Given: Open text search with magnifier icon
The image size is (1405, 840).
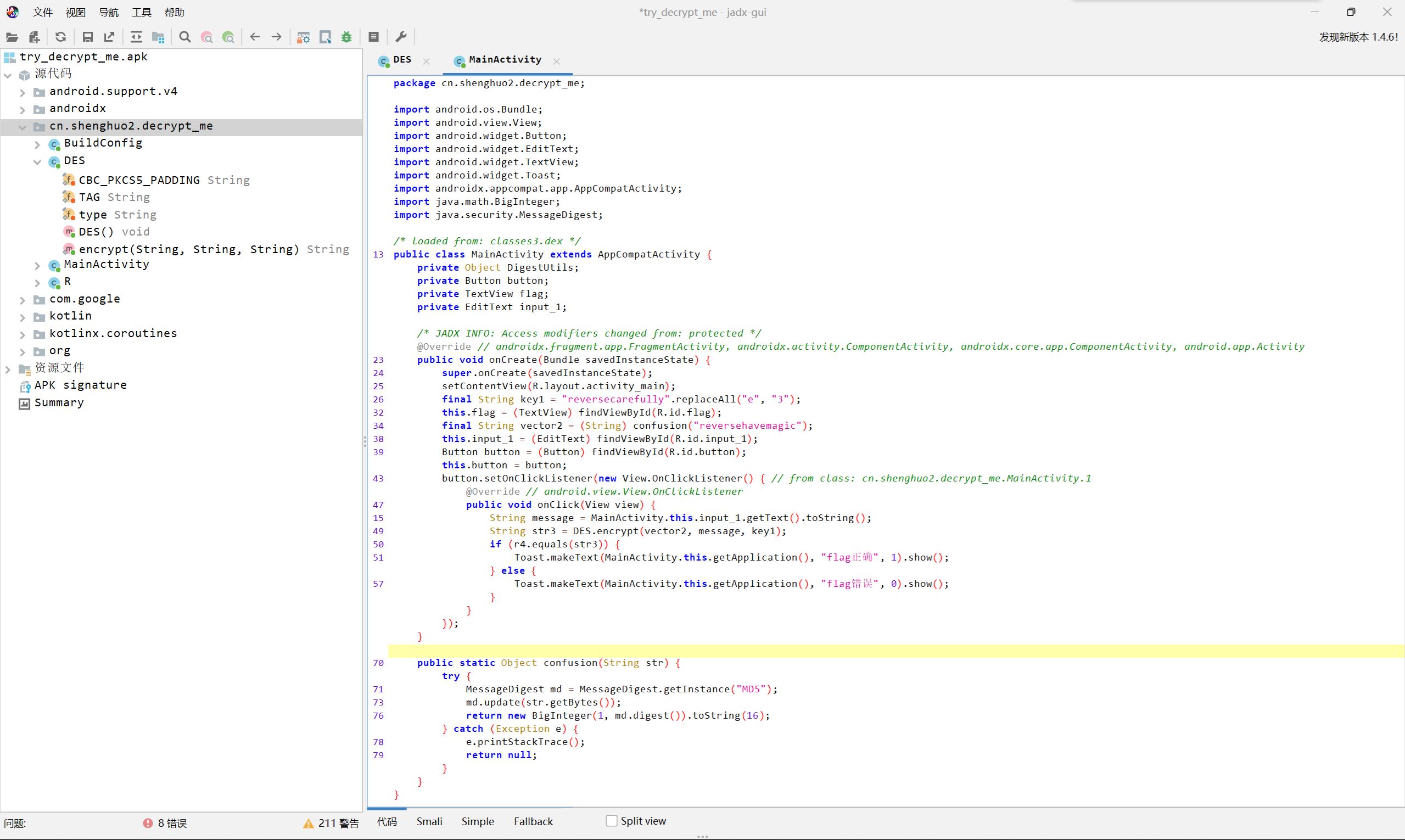Looking at the screenshot, I should pyautogui.click(x=184, y=37).
